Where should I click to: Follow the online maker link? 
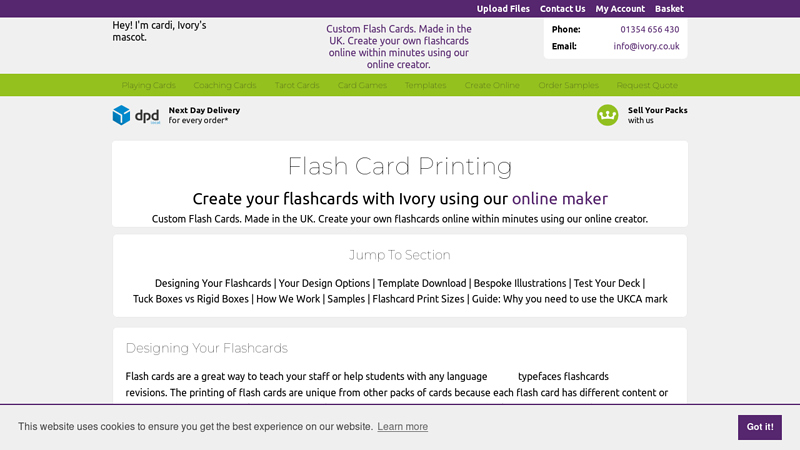pyautogui.click(x=560, y=198)
